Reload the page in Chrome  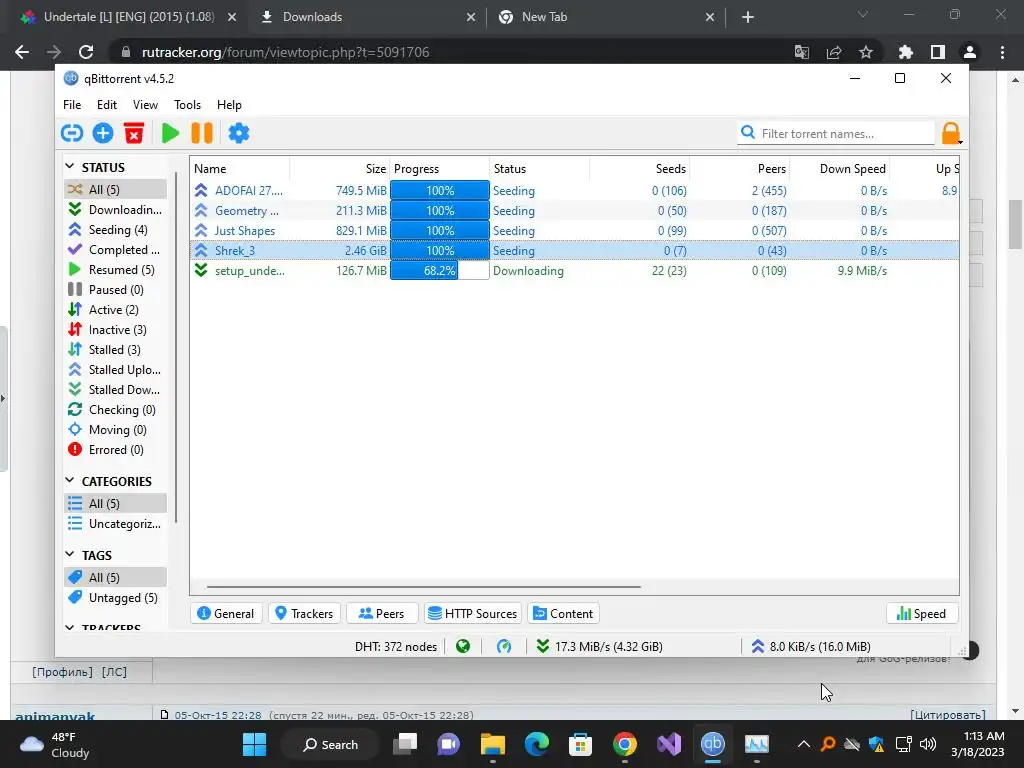click(x=86, y=52)
